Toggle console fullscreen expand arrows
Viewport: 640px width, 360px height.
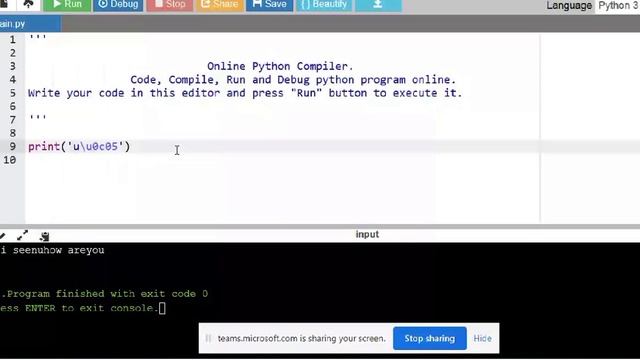[x=22, y=236]
